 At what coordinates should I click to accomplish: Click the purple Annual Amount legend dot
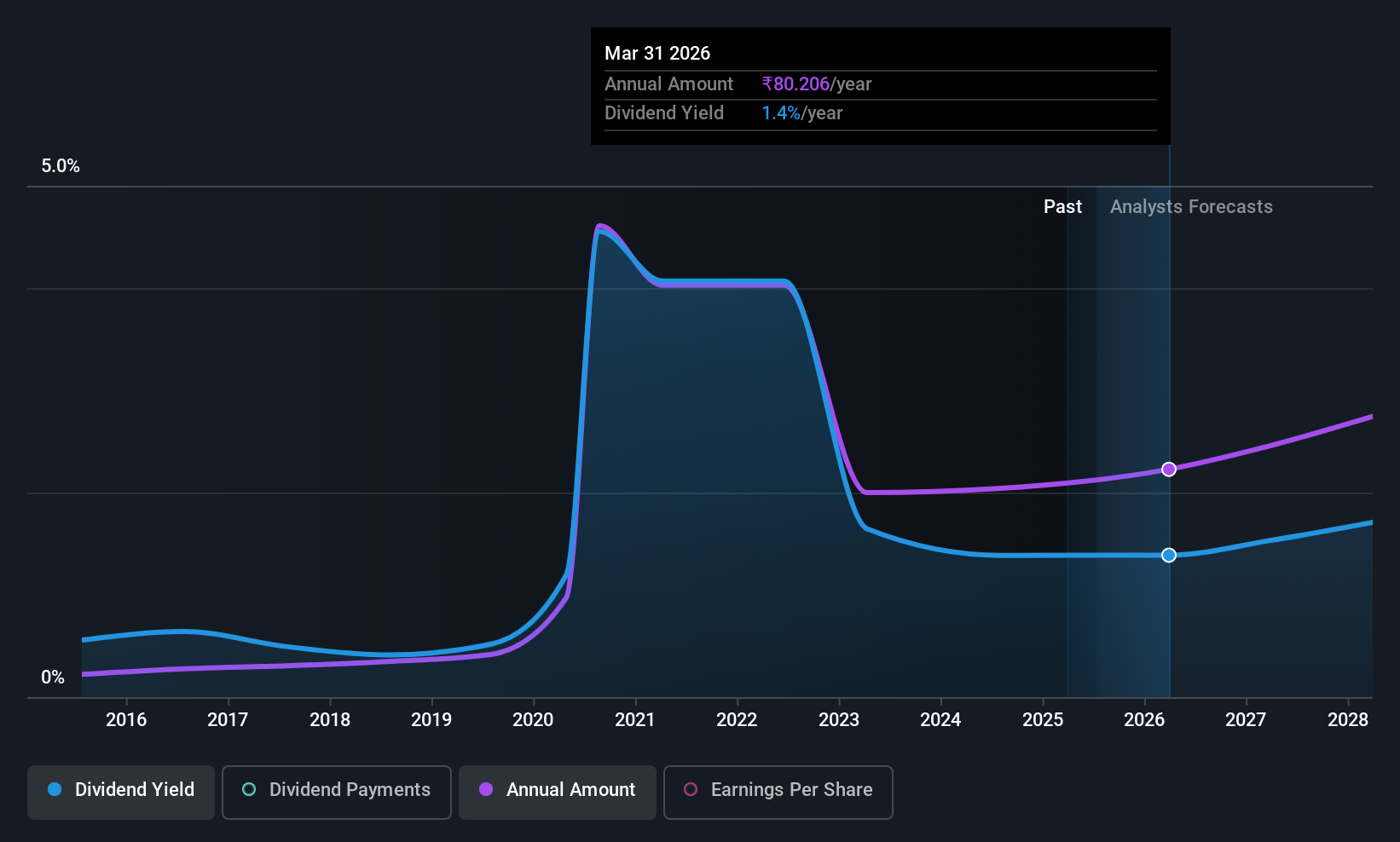pos(486,789)
